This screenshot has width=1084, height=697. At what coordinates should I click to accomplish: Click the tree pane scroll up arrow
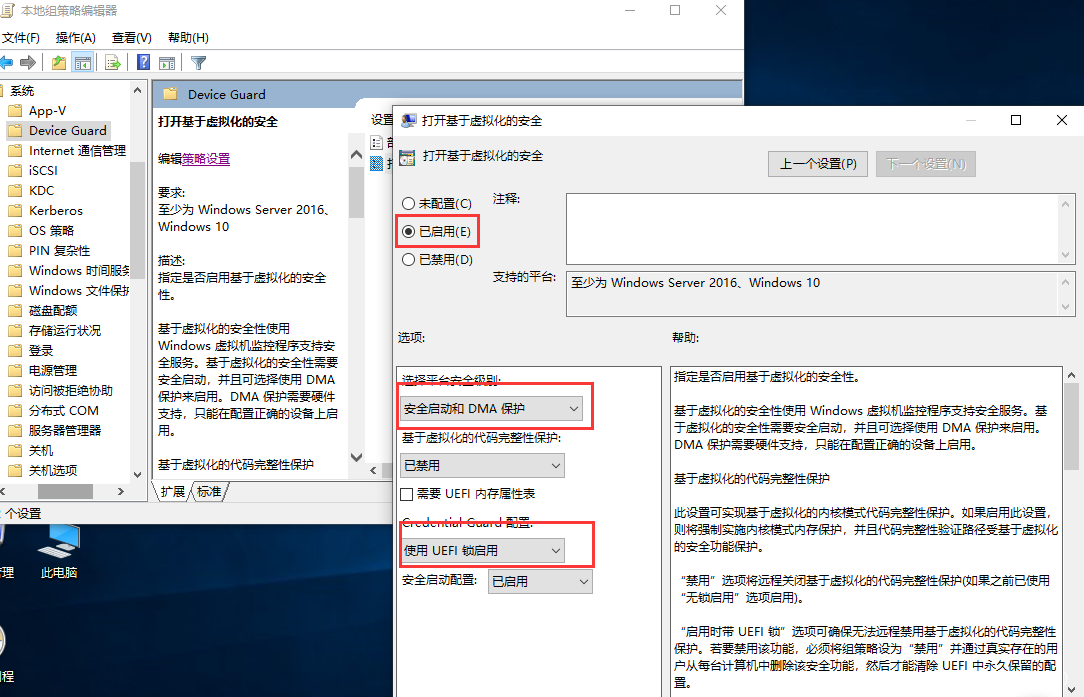point(138,91)
